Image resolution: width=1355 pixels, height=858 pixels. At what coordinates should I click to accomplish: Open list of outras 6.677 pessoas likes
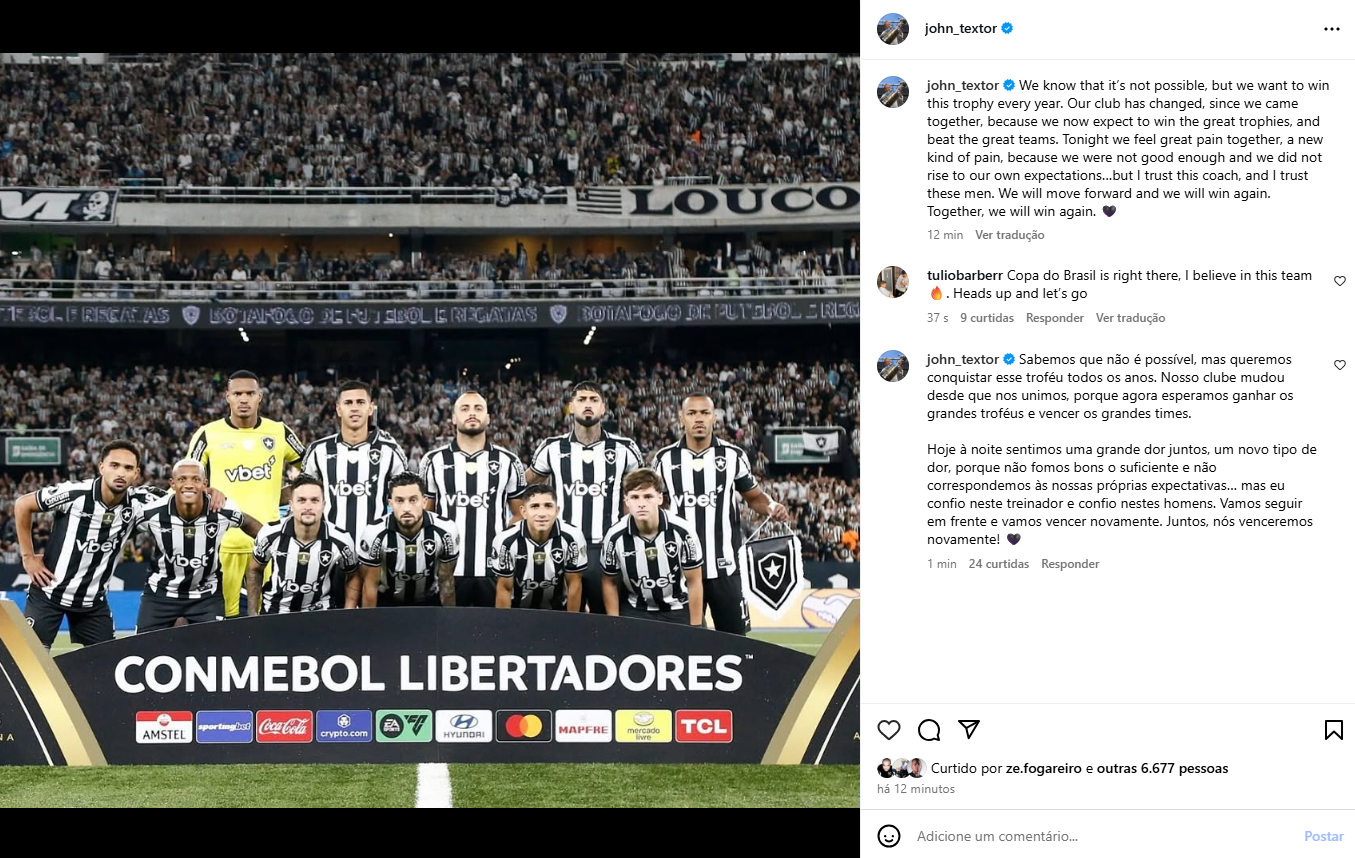point(1162,769)
